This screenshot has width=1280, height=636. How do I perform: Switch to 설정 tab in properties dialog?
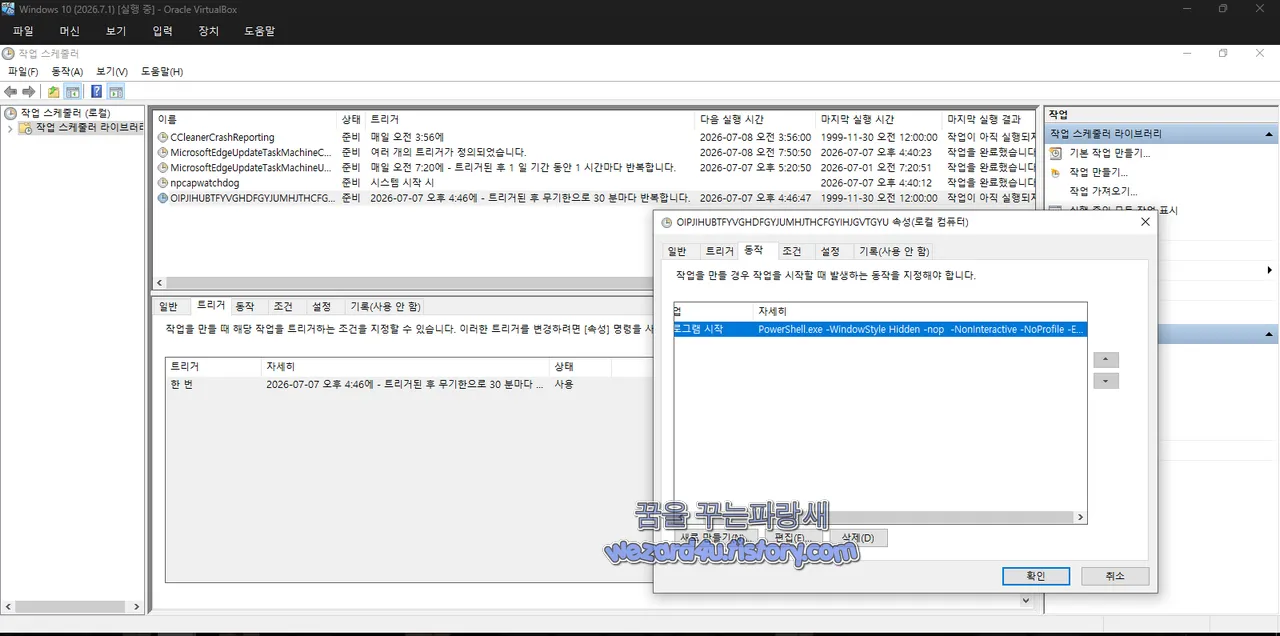click(830, 251)
